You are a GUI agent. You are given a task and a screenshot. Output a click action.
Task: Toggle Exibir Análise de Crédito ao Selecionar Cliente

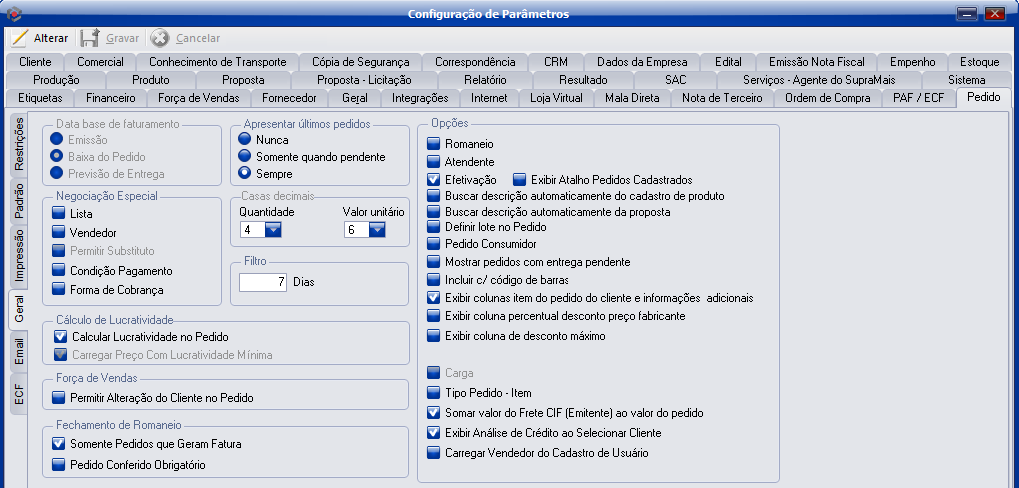433,433
